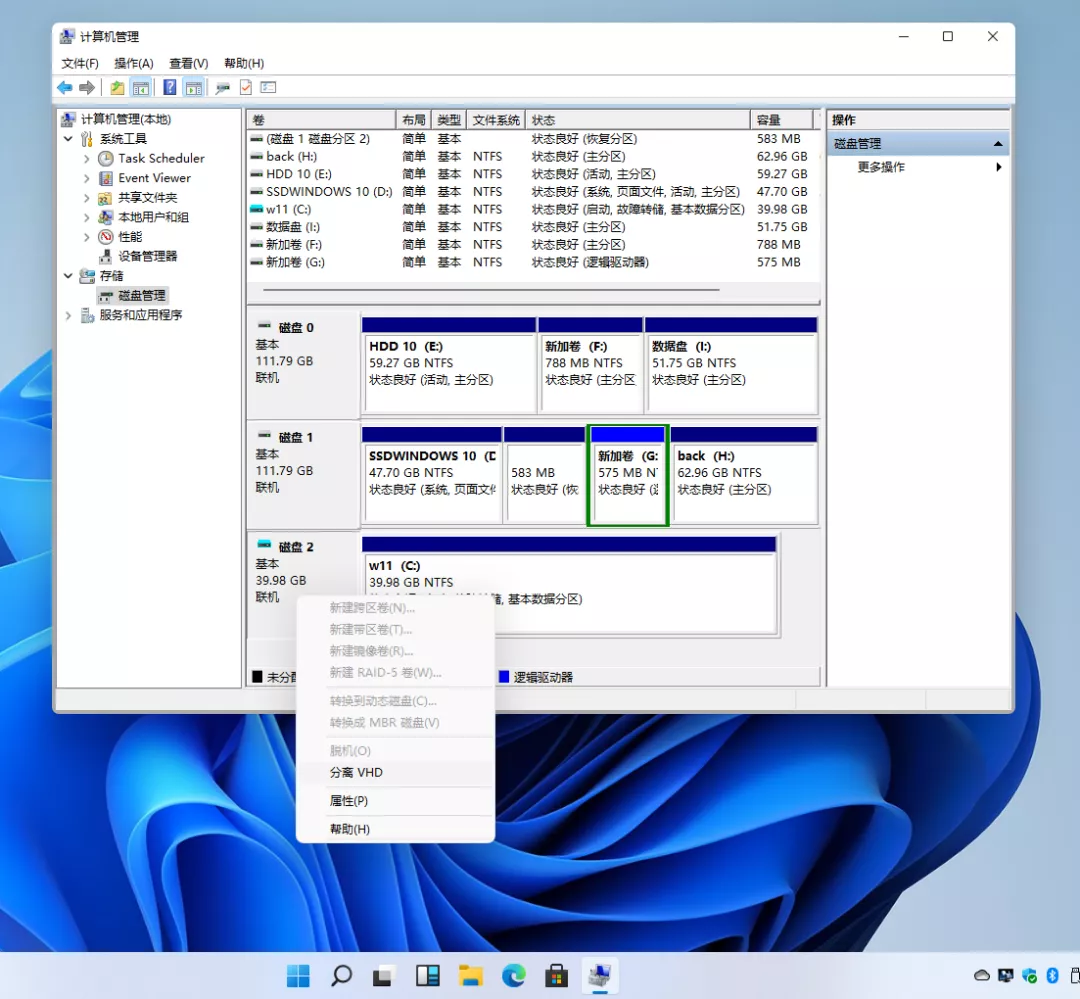Click the blue Back arrow in toolbar

(x=65, y=88)
